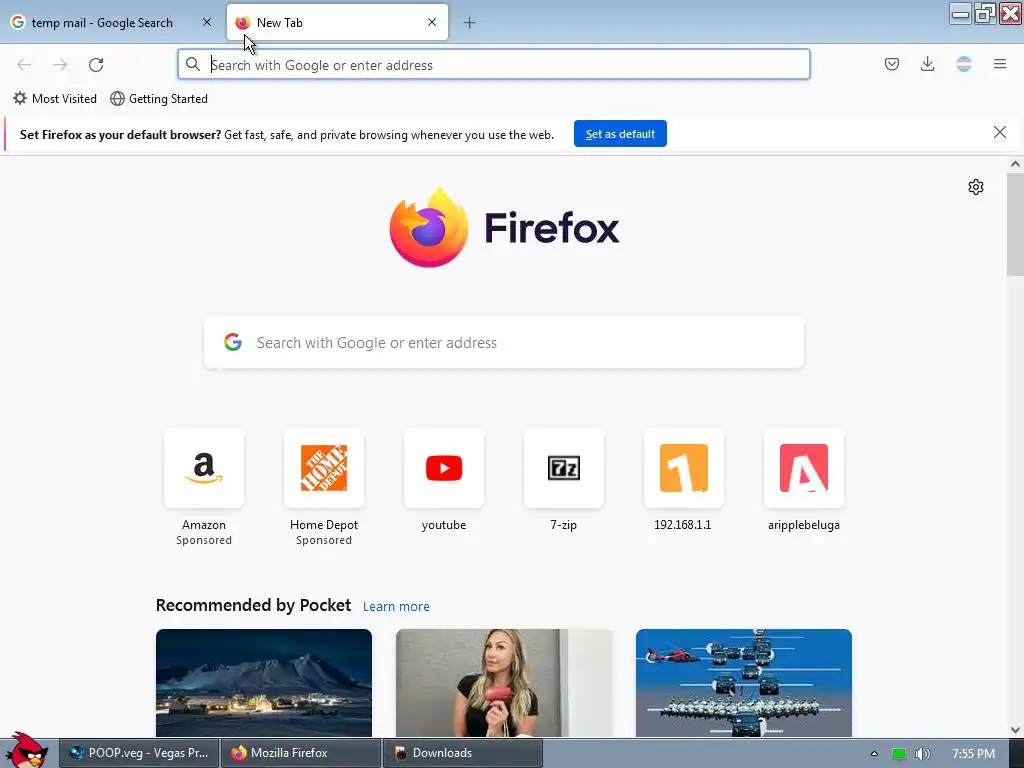Viewport: 1024px width, 768px height.
Task: Click Learn more link beside Pocket
Action: click(x=396, y=607)
